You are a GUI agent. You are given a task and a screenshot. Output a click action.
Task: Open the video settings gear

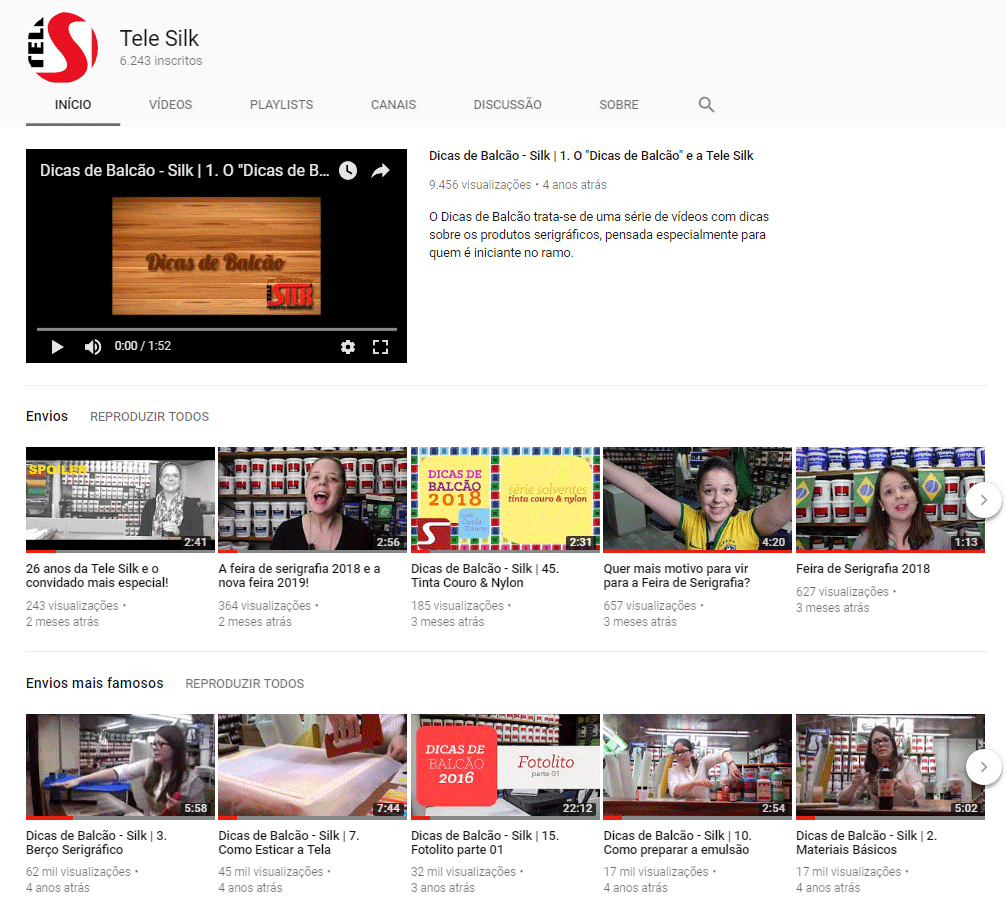pyautogui.click(x=348, y=346)
